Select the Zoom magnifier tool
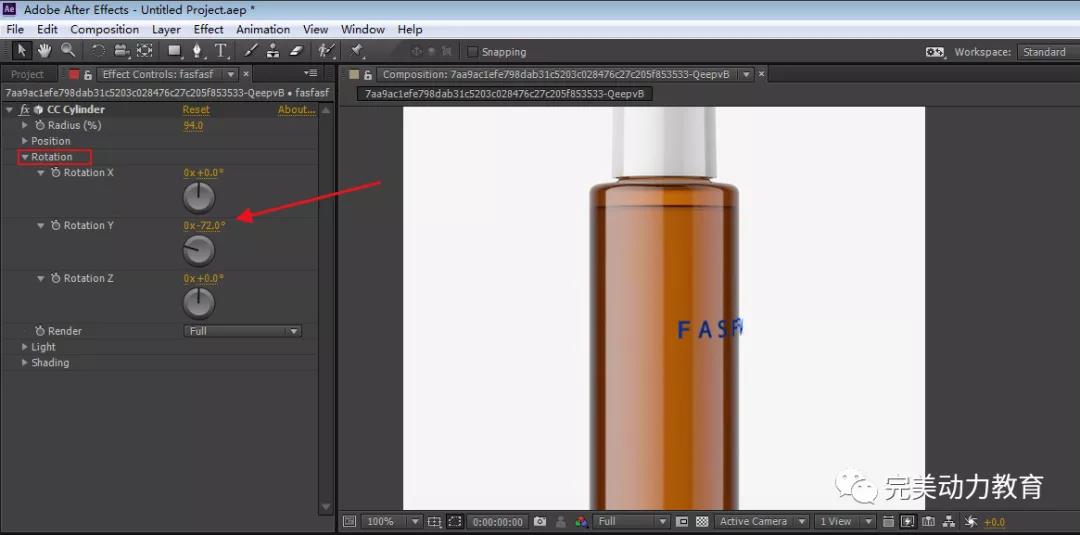Image resolution: width=1080 pixels, height=535 pixels. coord(67,51)
